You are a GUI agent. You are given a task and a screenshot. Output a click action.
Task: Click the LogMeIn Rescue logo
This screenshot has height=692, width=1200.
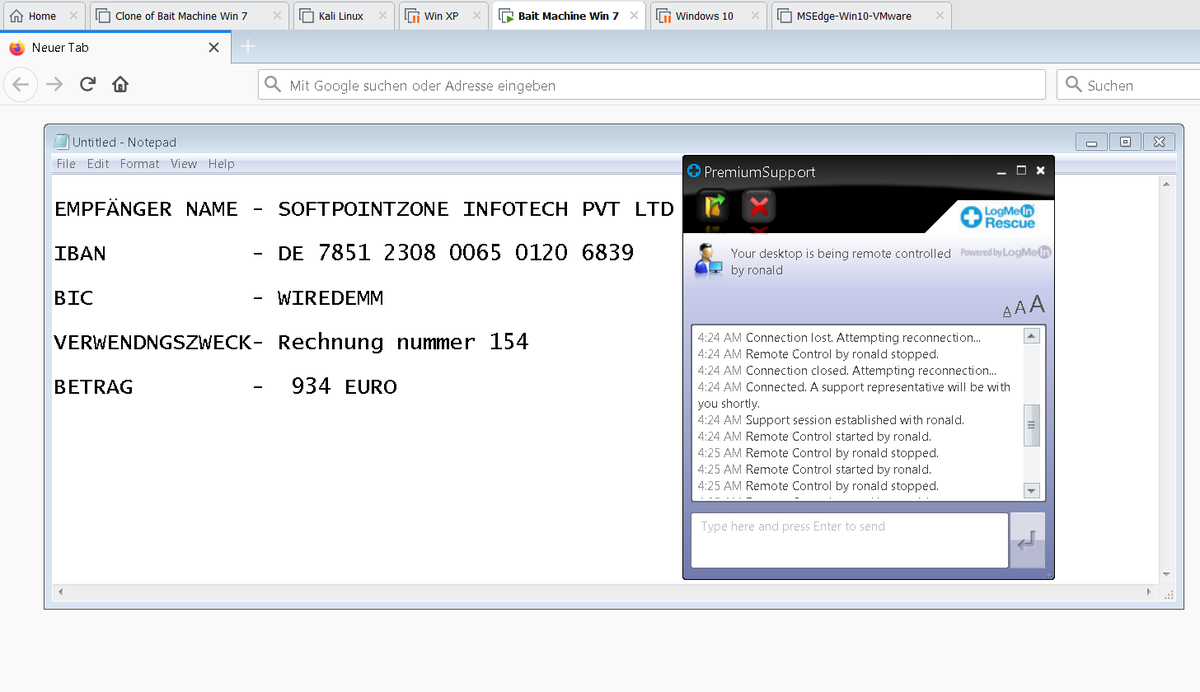tap(998, 216)
